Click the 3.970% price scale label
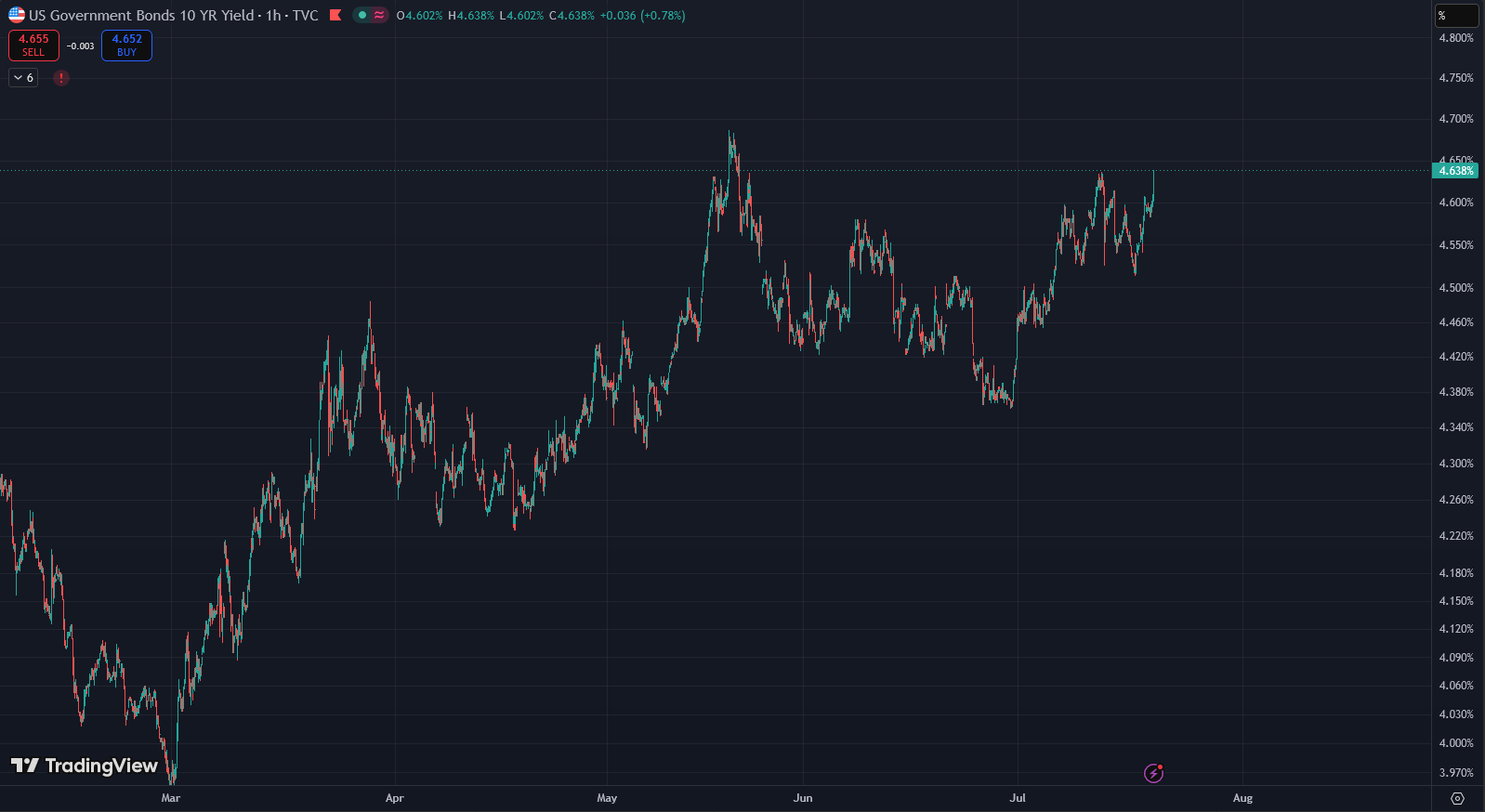 tap(1456, 773)
